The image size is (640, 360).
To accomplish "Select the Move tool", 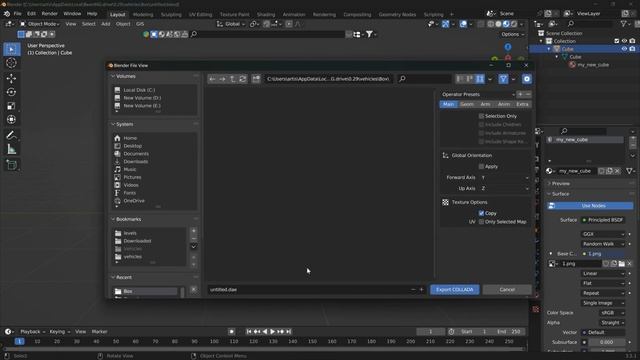I will click(x=11, y=78).
